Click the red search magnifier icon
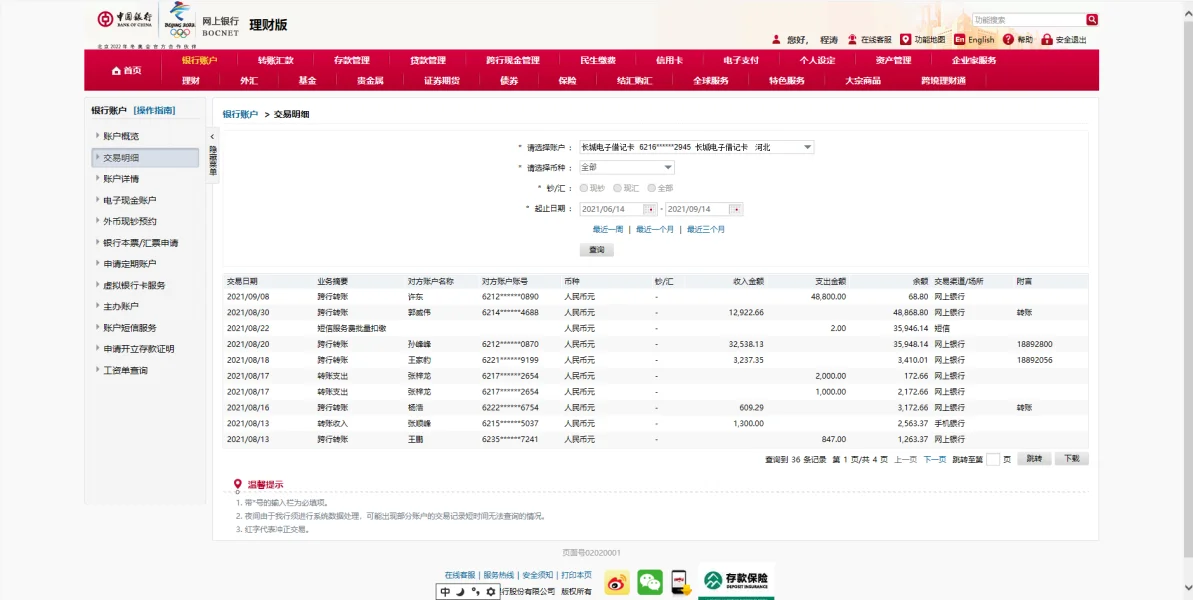The width and height of the screenshot is (1193, 600). point(1092,19)
